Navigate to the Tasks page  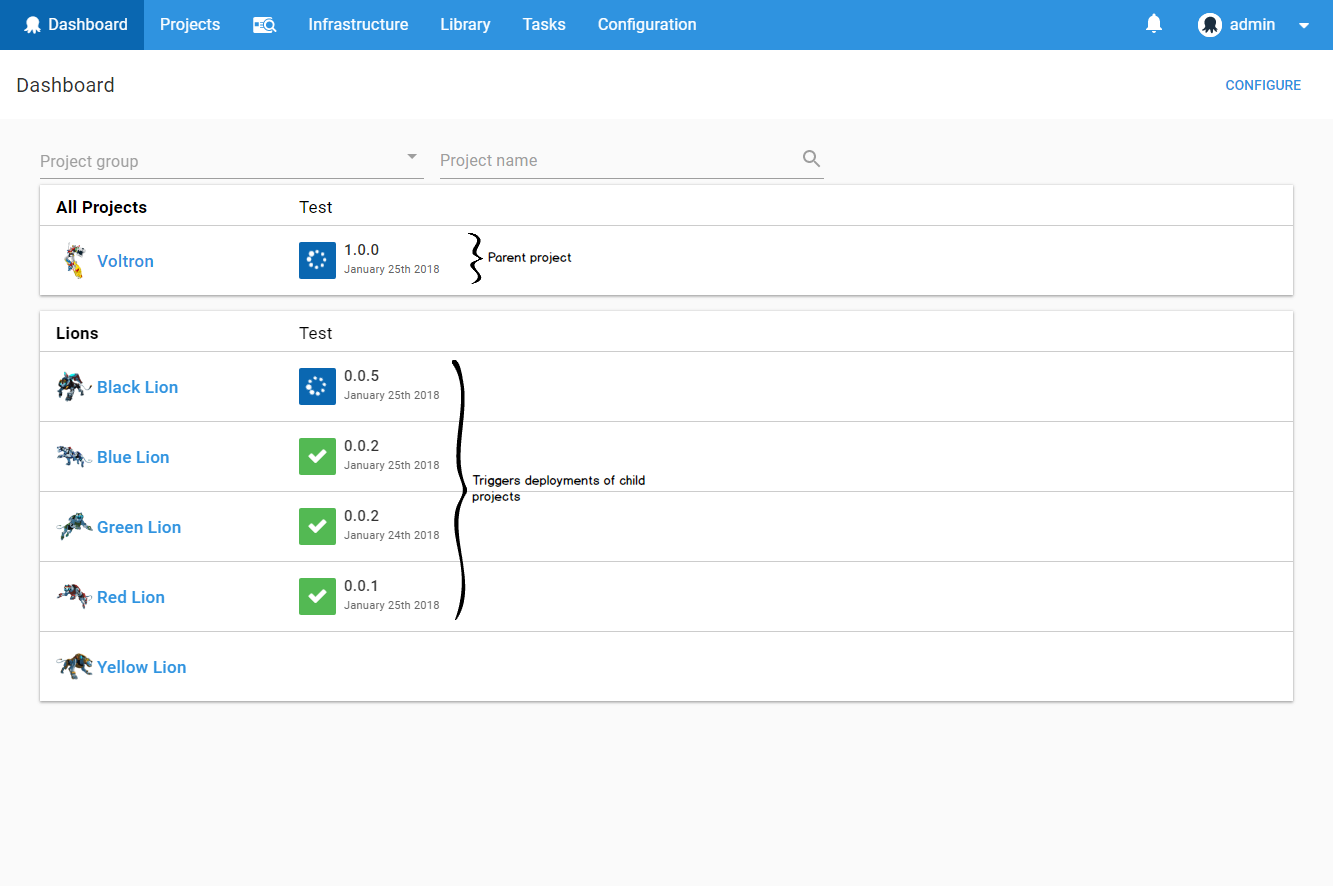pyautogui.click(x=543, y=24)
